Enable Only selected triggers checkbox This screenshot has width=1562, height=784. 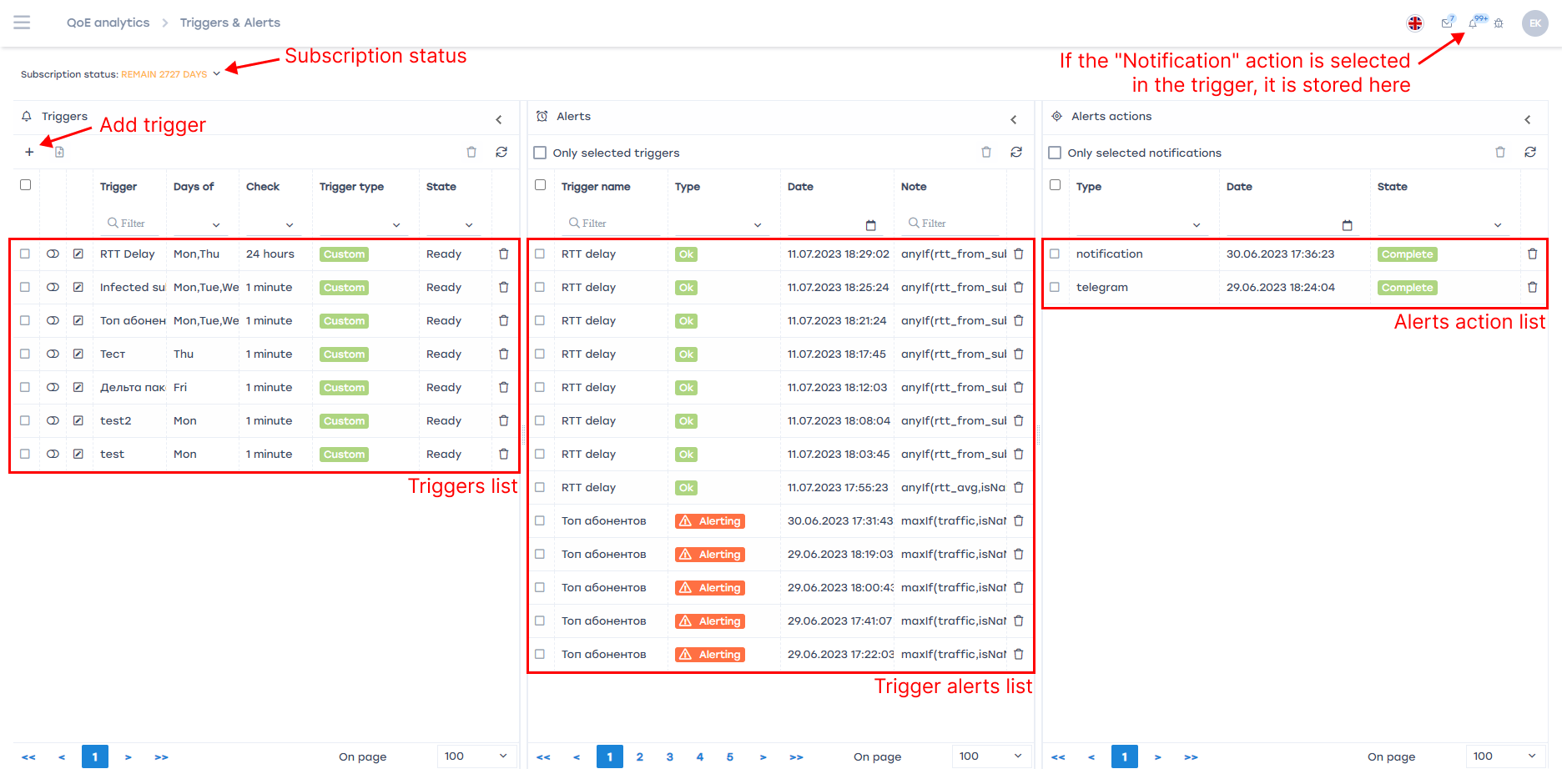(540, 153)
